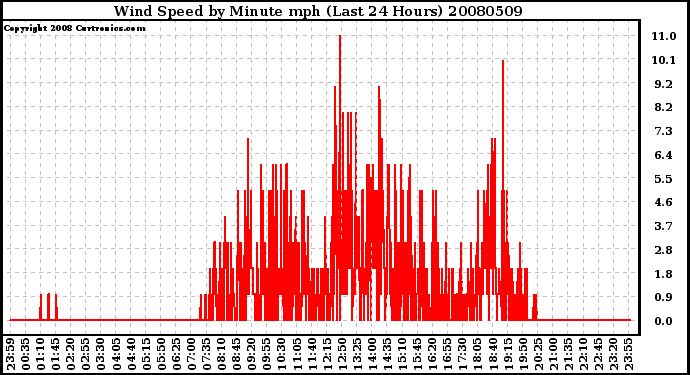Click the 03:30 time label

pos(101,354)
